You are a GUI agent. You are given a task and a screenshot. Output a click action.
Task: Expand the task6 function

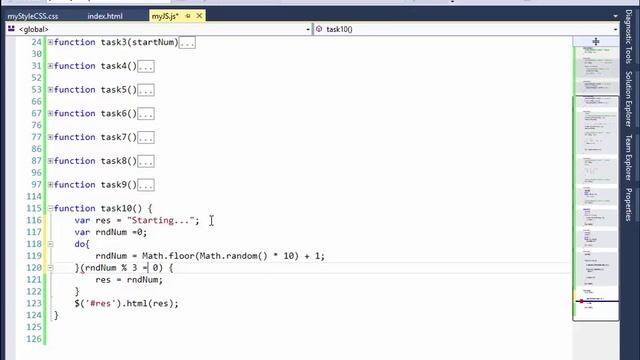click(x=50, y=113)
